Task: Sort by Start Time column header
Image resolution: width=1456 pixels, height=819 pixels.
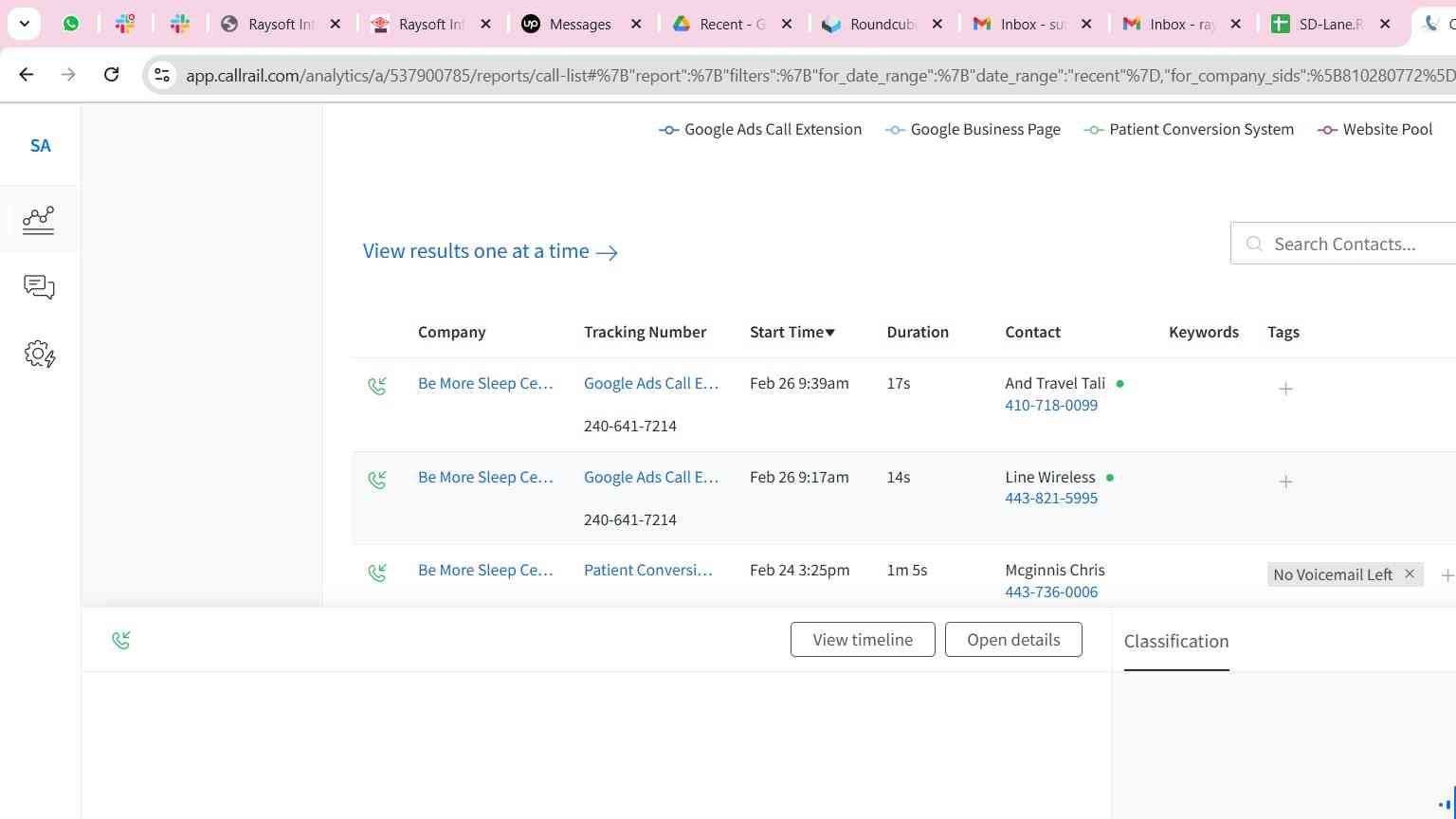Action: pos(792,332)
